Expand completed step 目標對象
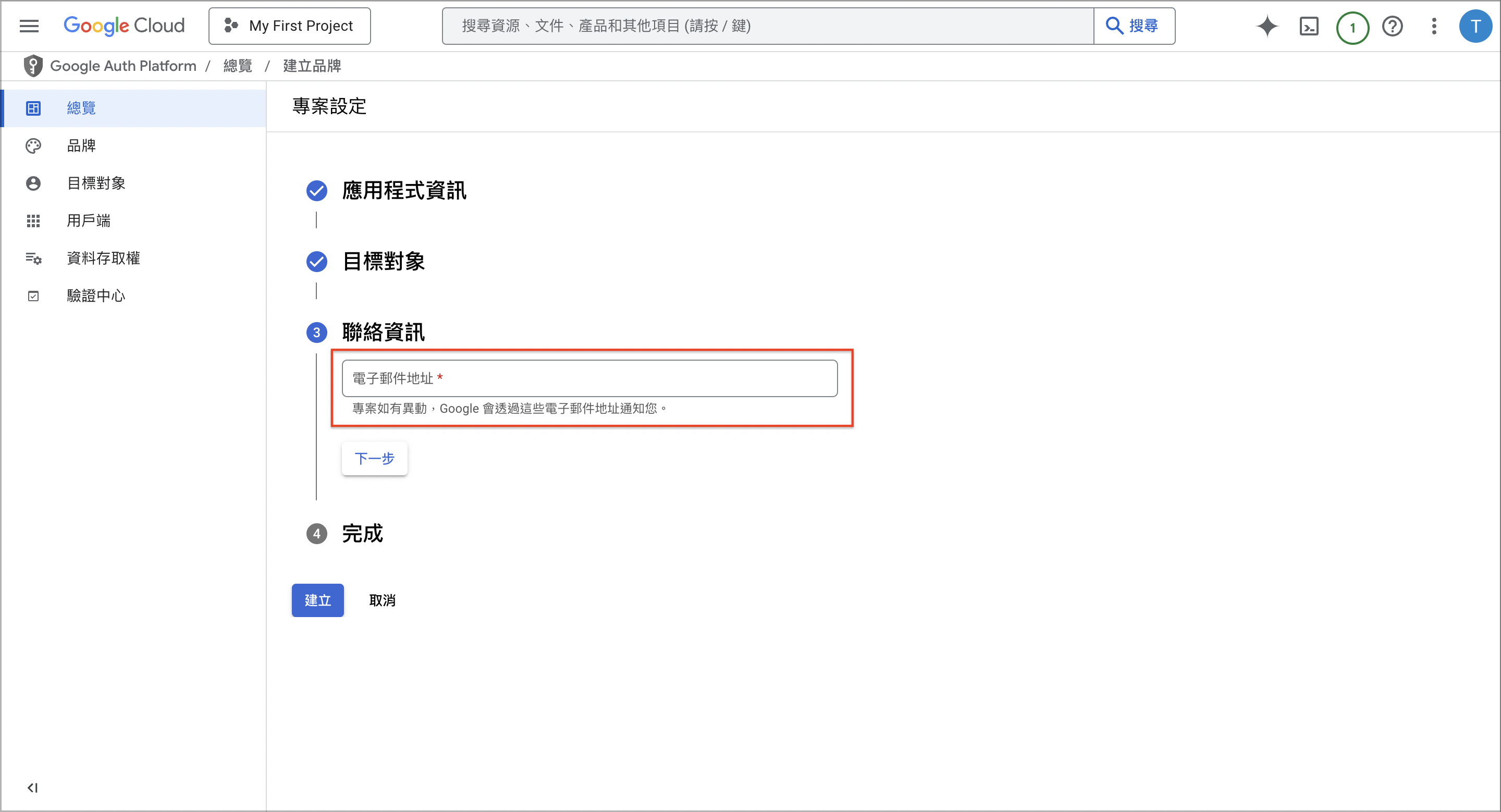 pyautogui.click(x=383, y=262)
